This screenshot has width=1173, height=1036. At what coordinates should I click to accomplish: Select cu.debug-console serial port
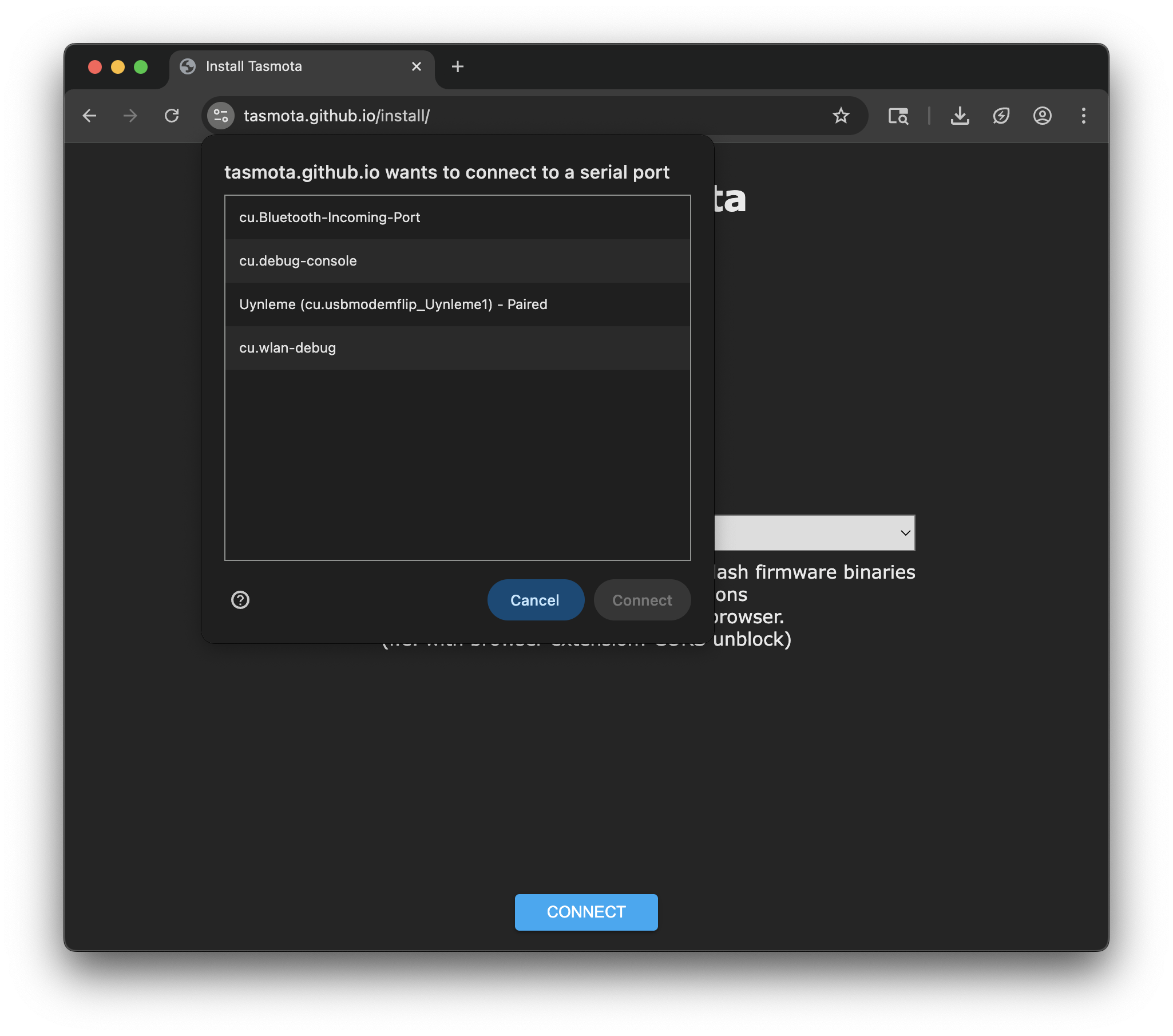(457, 261)
